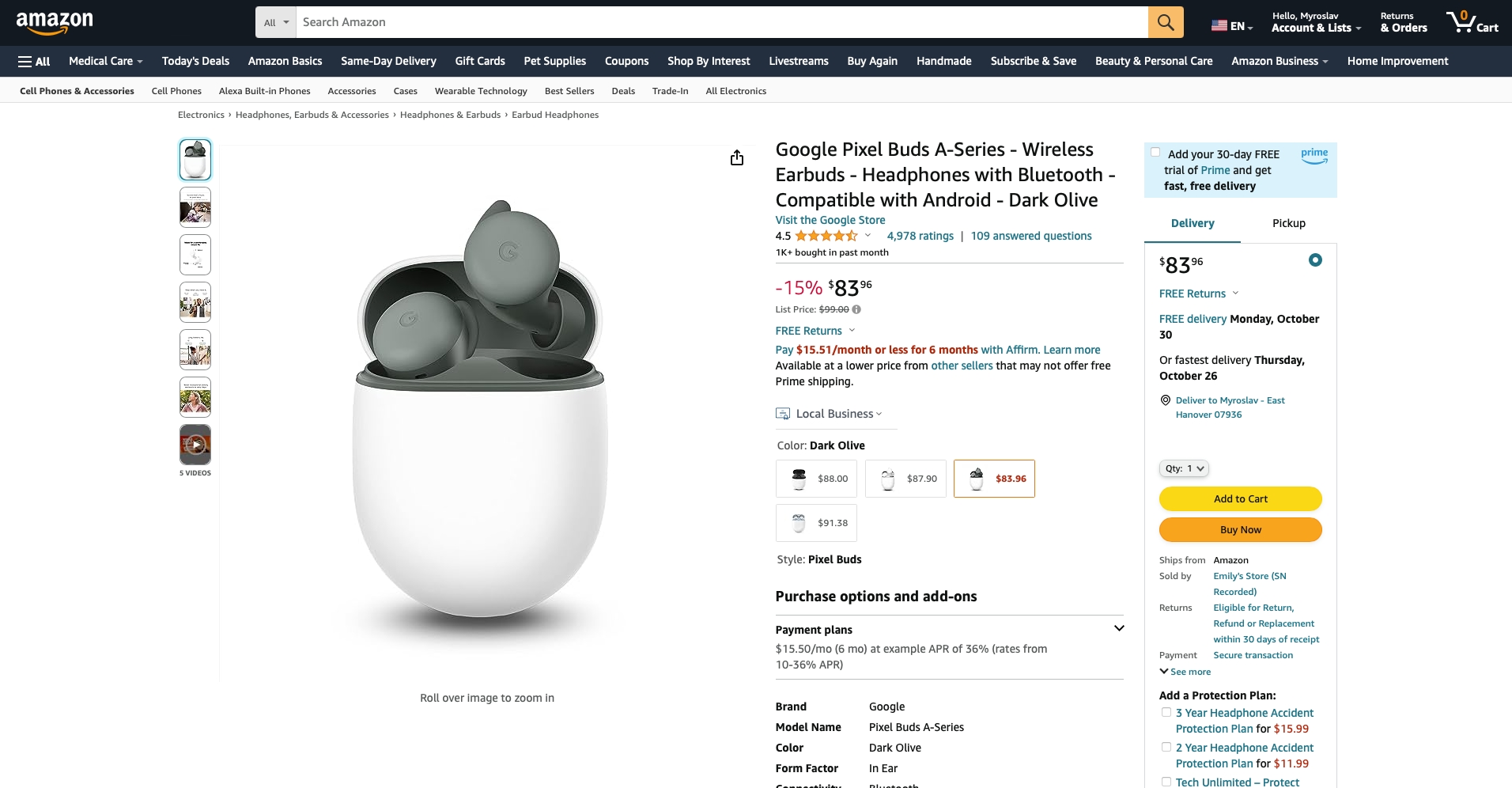This screenshot has width=1512, height=788.
Task: Select 3 Year Headphone Accident Protection Plan
Action: pyautogui.click(x=1166, y=712)
